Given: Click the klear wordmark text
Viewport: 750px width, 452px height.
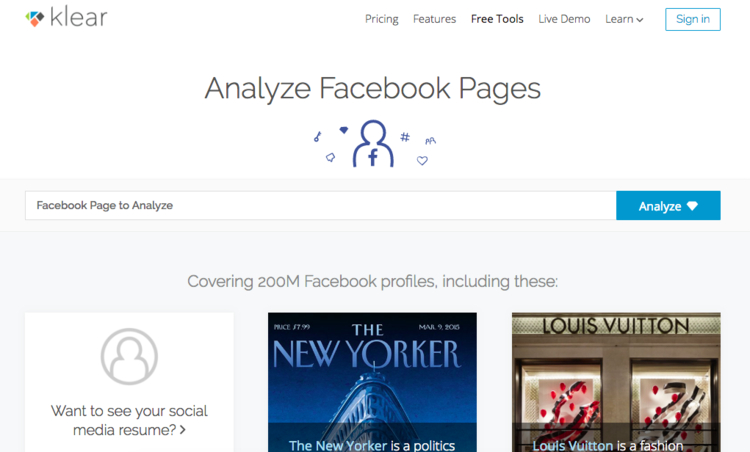Looking at the screenshot, I should [79, 18].
